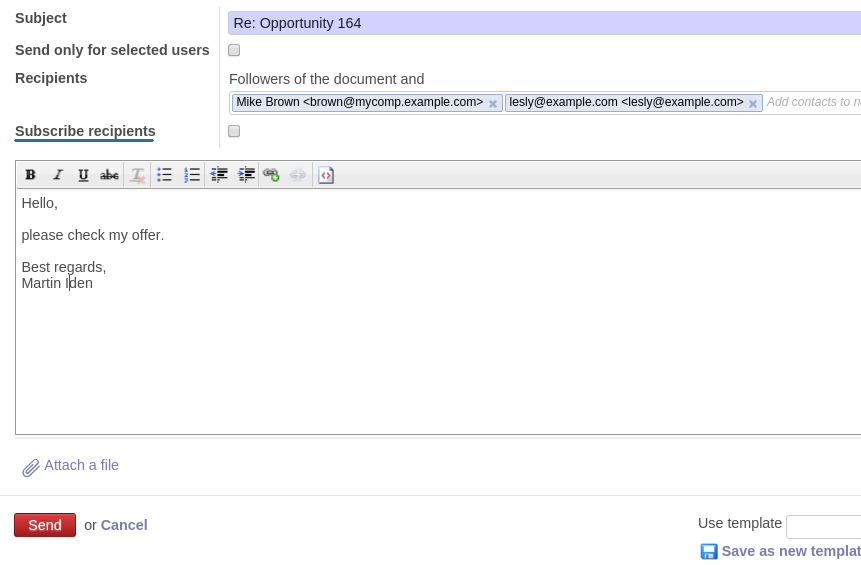Cancel the email composition
The height and width of the screenshot is (565, 861).
pyautogui.click(x=124, y=525)
